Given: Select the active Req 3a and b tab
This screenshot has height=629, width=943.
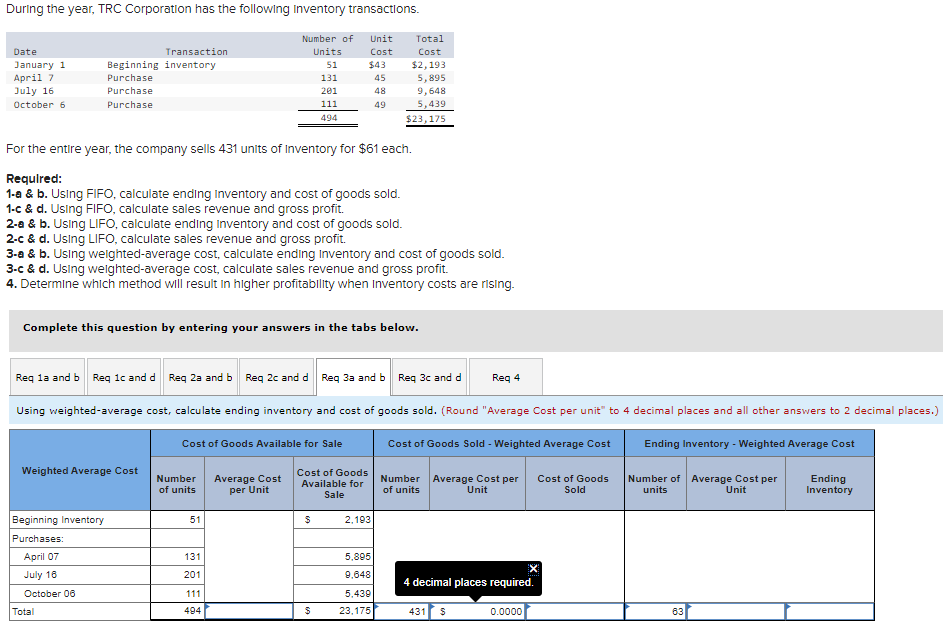Looking at the screenshot, I should (x=353, y=377).
